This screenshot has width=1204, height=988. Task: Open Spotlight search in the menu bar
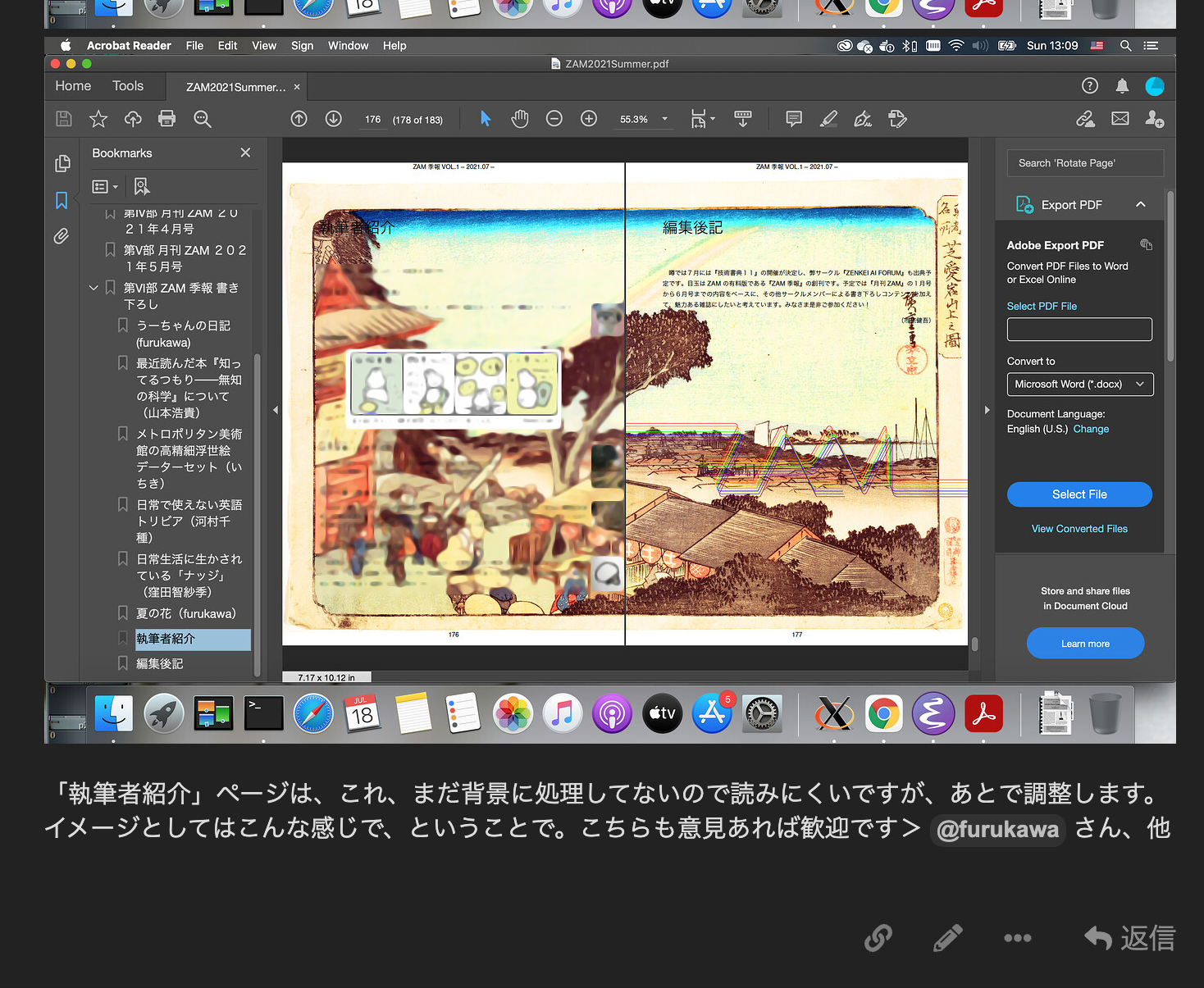click(x=1126, y=46)
